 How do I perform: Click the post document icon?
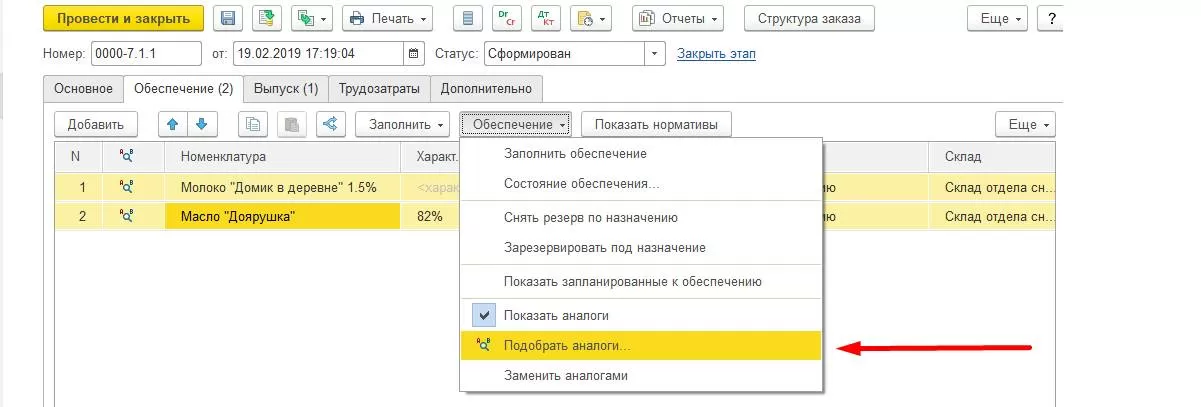click(265, 19)
